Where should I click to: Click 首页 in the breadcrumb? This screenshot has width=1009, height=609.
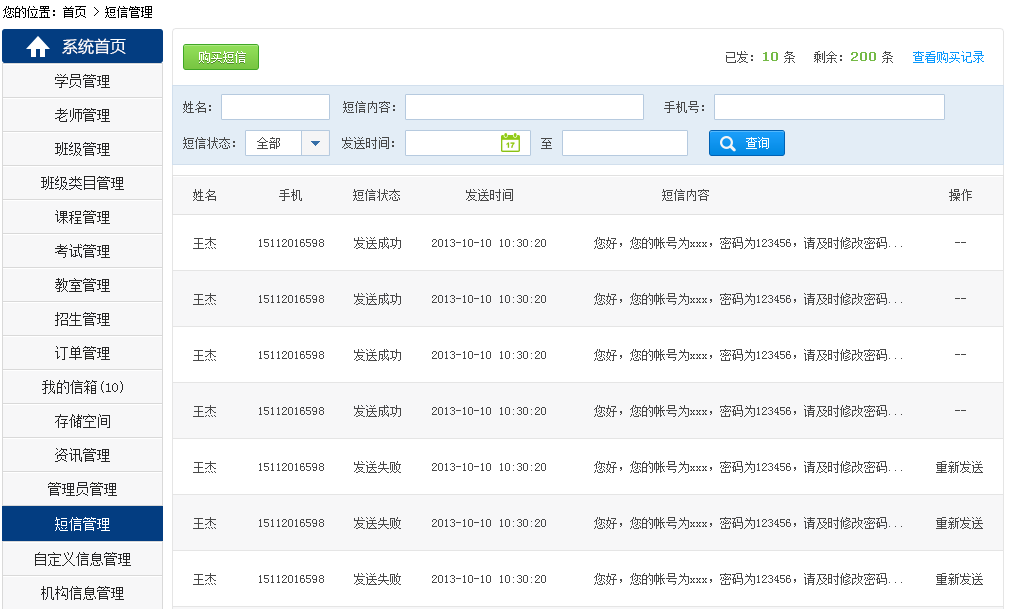pos(74,12)
